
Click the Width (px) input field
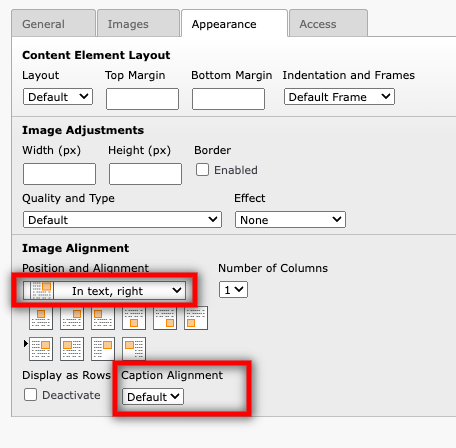click(x=59, y=174)
